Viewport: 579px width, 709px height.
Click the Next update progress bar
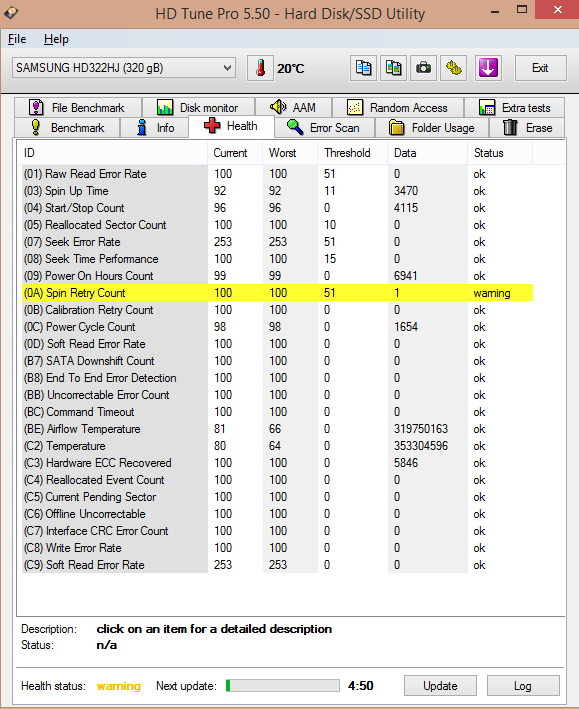(x=283, y=685)
